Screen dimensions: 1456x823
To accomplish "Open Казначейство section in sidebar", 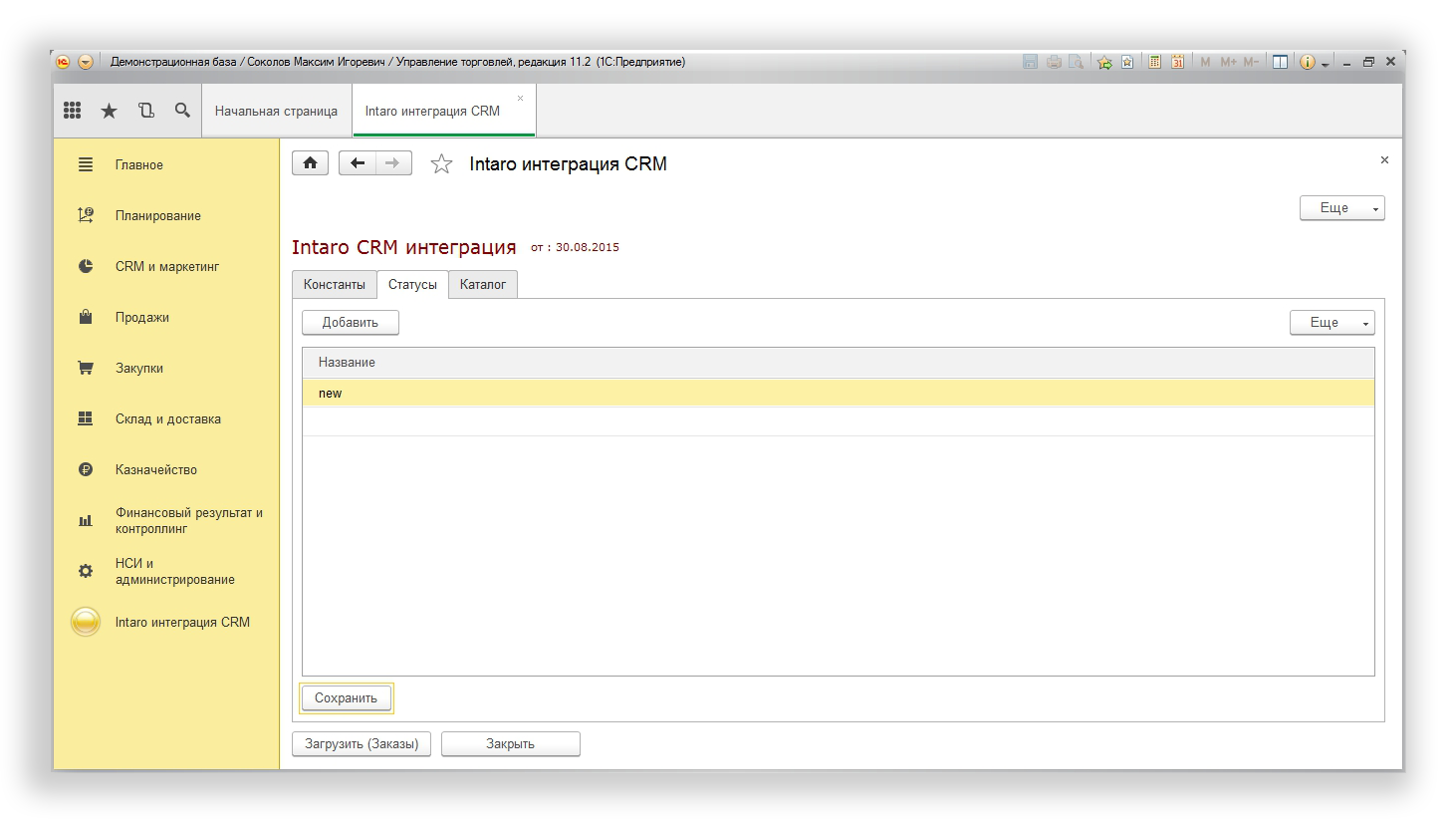I will [156, 470].
